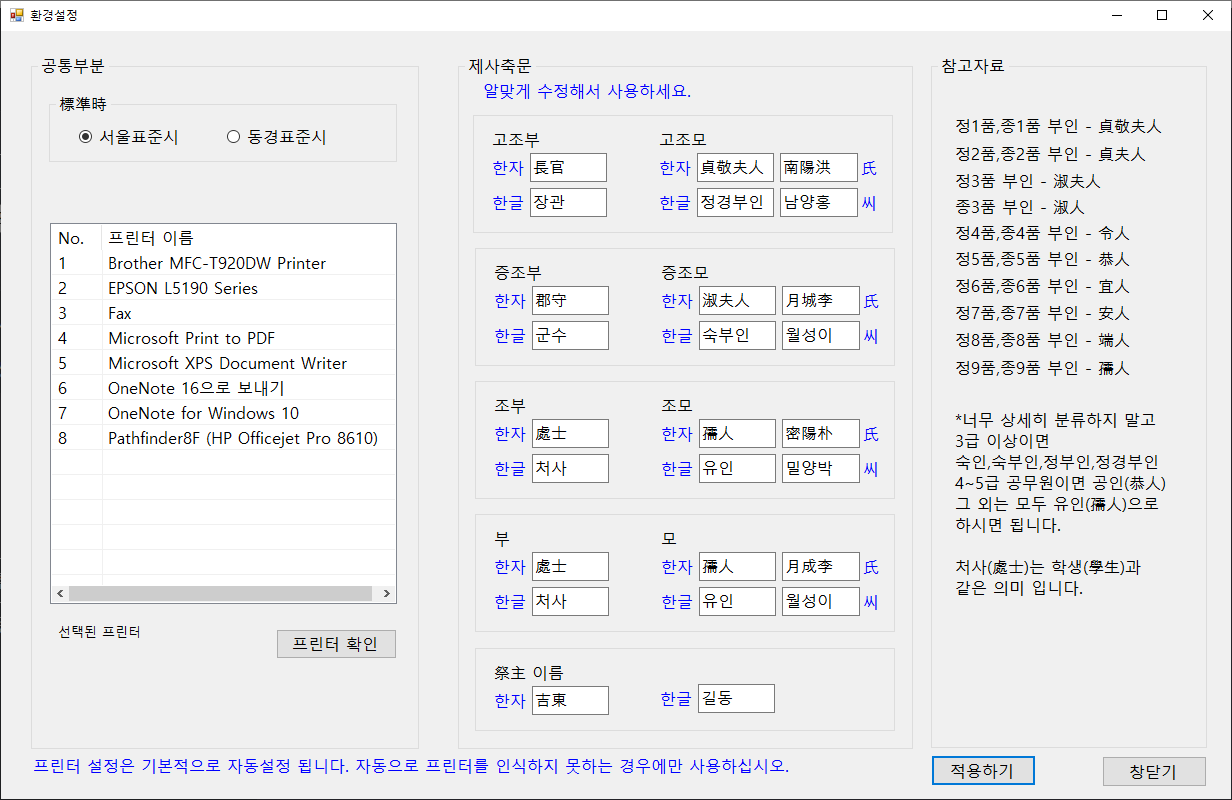Click reference line 정3품 부인 - 淑夫人
Viewport: 1232px width, 800px height.
(x=1027, y=181)
